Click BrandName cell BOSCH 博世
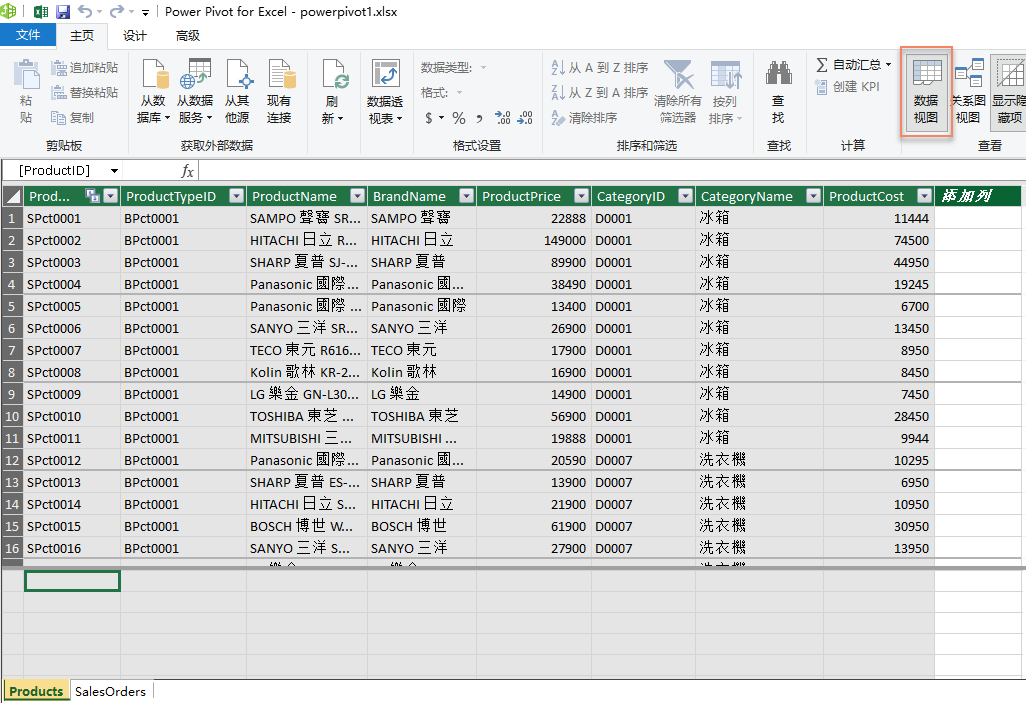 coord(421,526)
